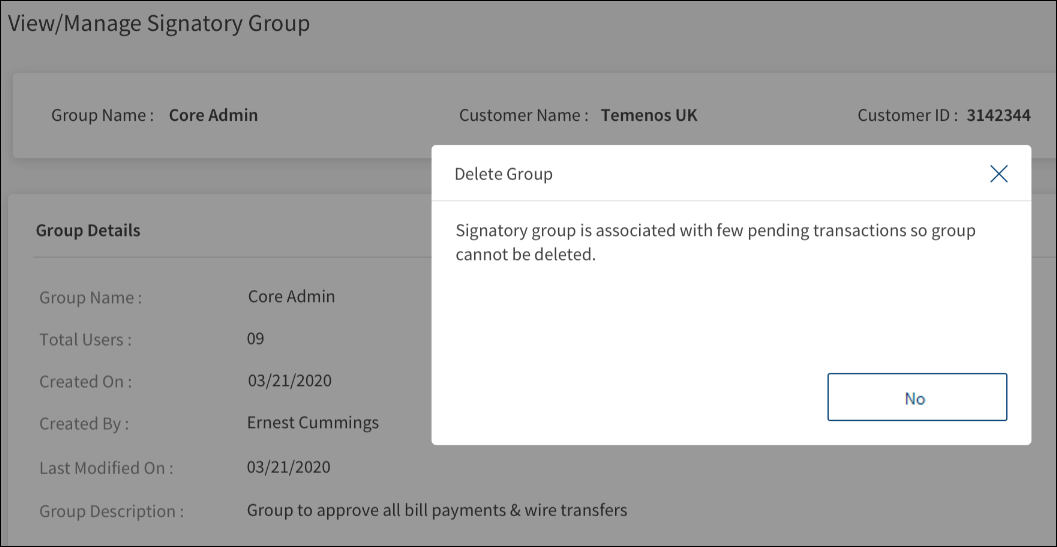The width and height of the screenshot is (1057, 547).
Task: Select the Created On date value
Action: [x=289, y=381]
